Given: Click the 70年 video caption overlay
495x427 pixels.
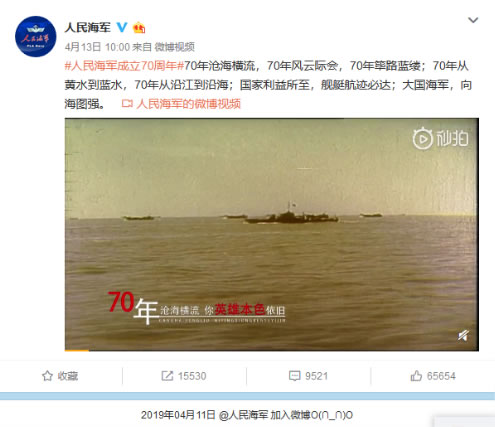Looking at the screenshot, I should point(197,307).
